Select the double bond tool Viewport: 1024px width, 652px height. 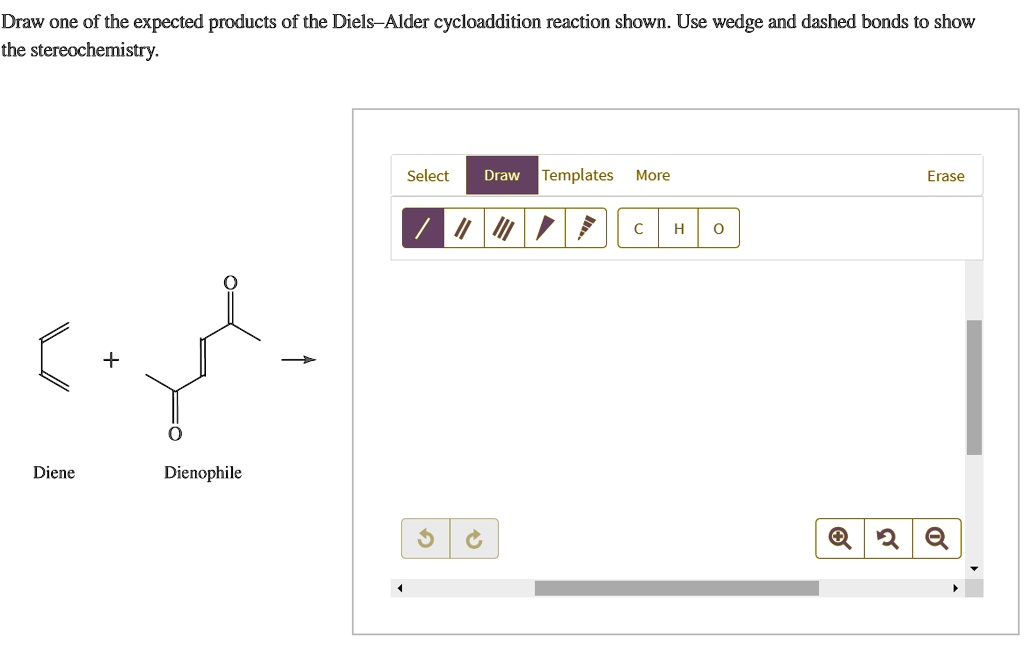click(464, 228)
